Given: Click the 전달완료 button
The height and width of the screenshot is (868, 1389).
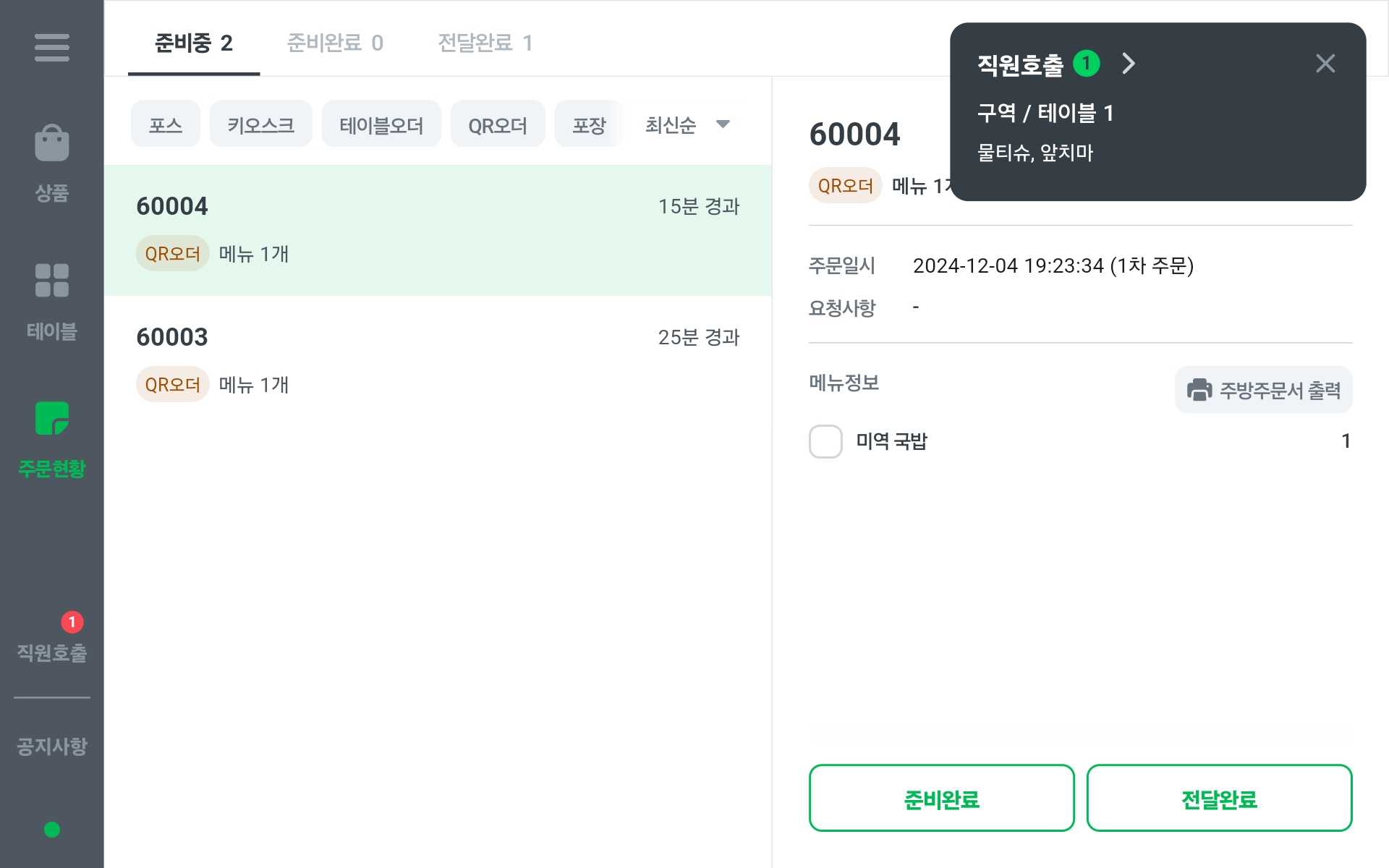Looking at the screenshot, I should (1219, 798).
